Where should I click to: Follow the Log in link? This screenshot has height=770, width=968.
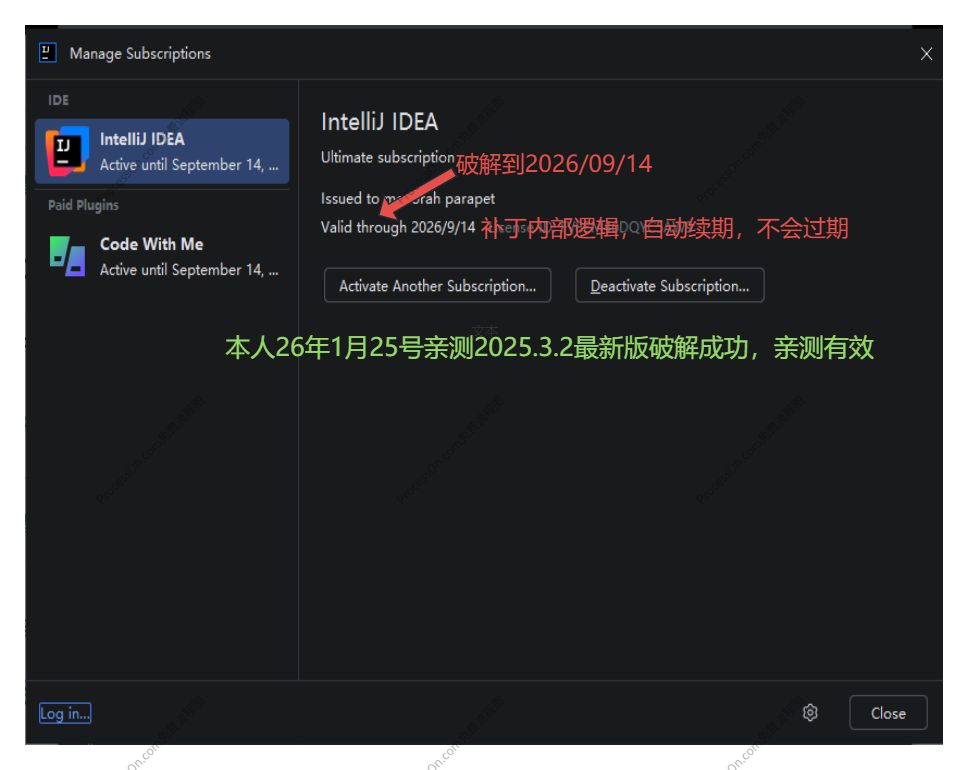pos(65,713)
